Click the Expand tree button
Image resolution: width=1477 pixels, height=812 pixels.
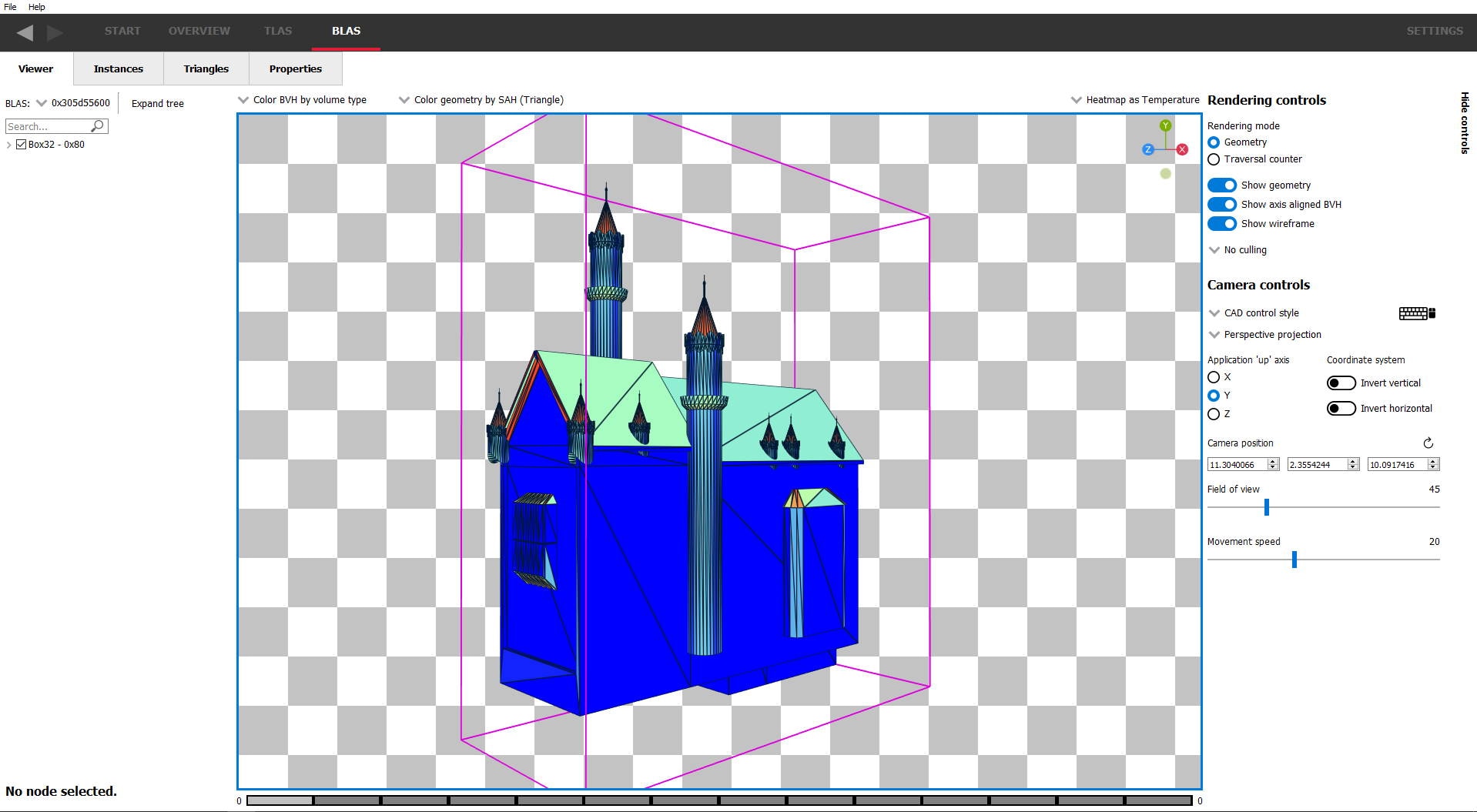(x=157, y=104)
